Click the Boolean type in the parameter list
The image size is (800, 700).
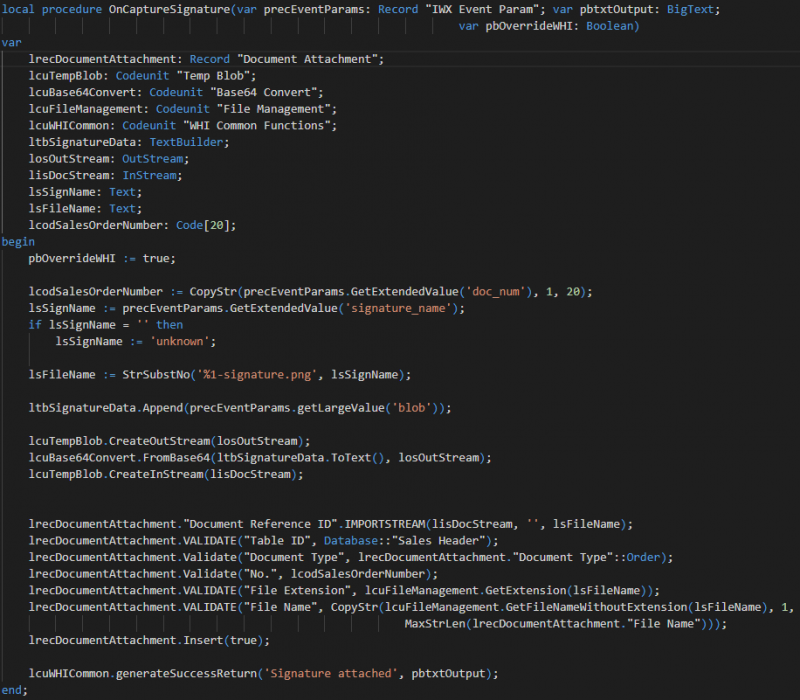point(609,26)
